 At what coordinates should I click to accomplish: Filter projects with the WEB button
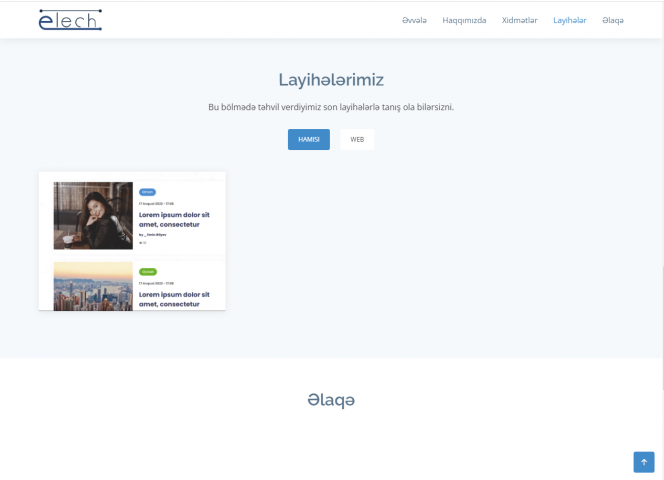(x=357, y=139)
